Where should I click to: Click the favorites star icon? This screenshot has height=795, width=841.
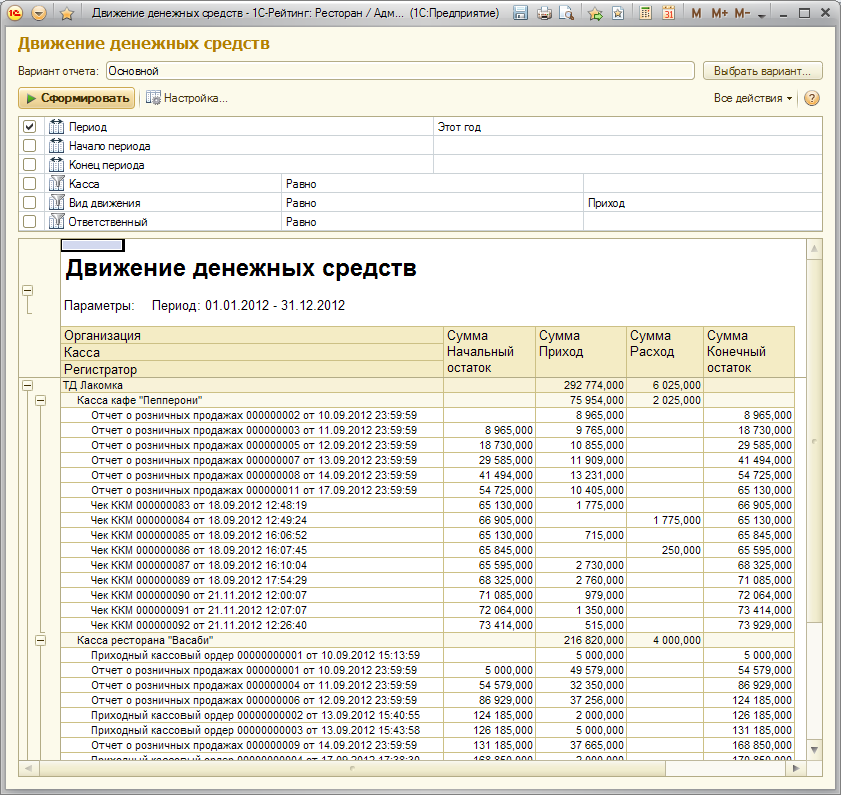67,14
